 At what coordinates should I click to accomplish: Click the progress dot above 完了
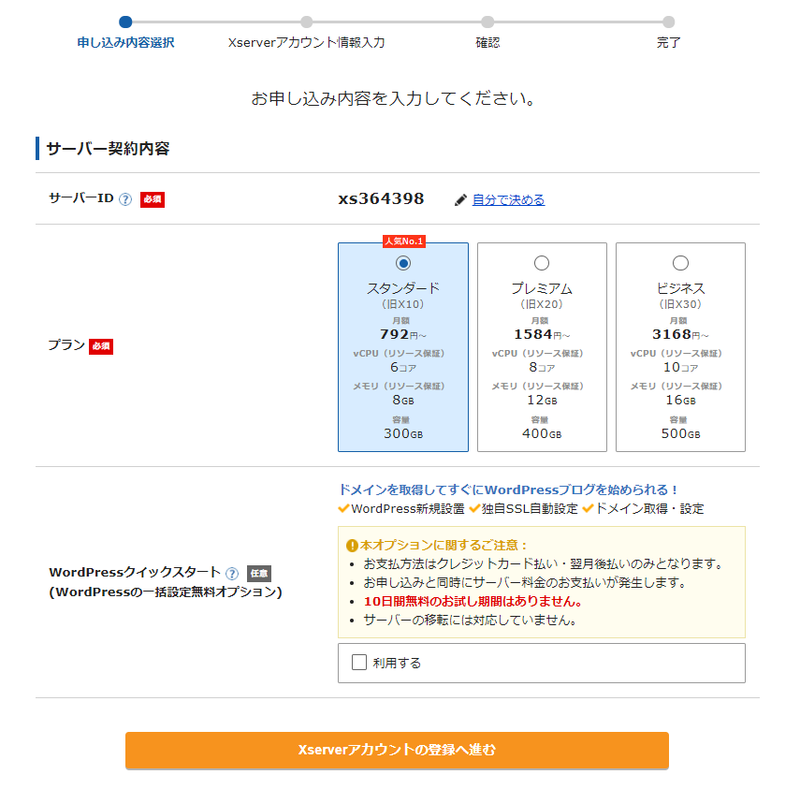pos(668,22)
